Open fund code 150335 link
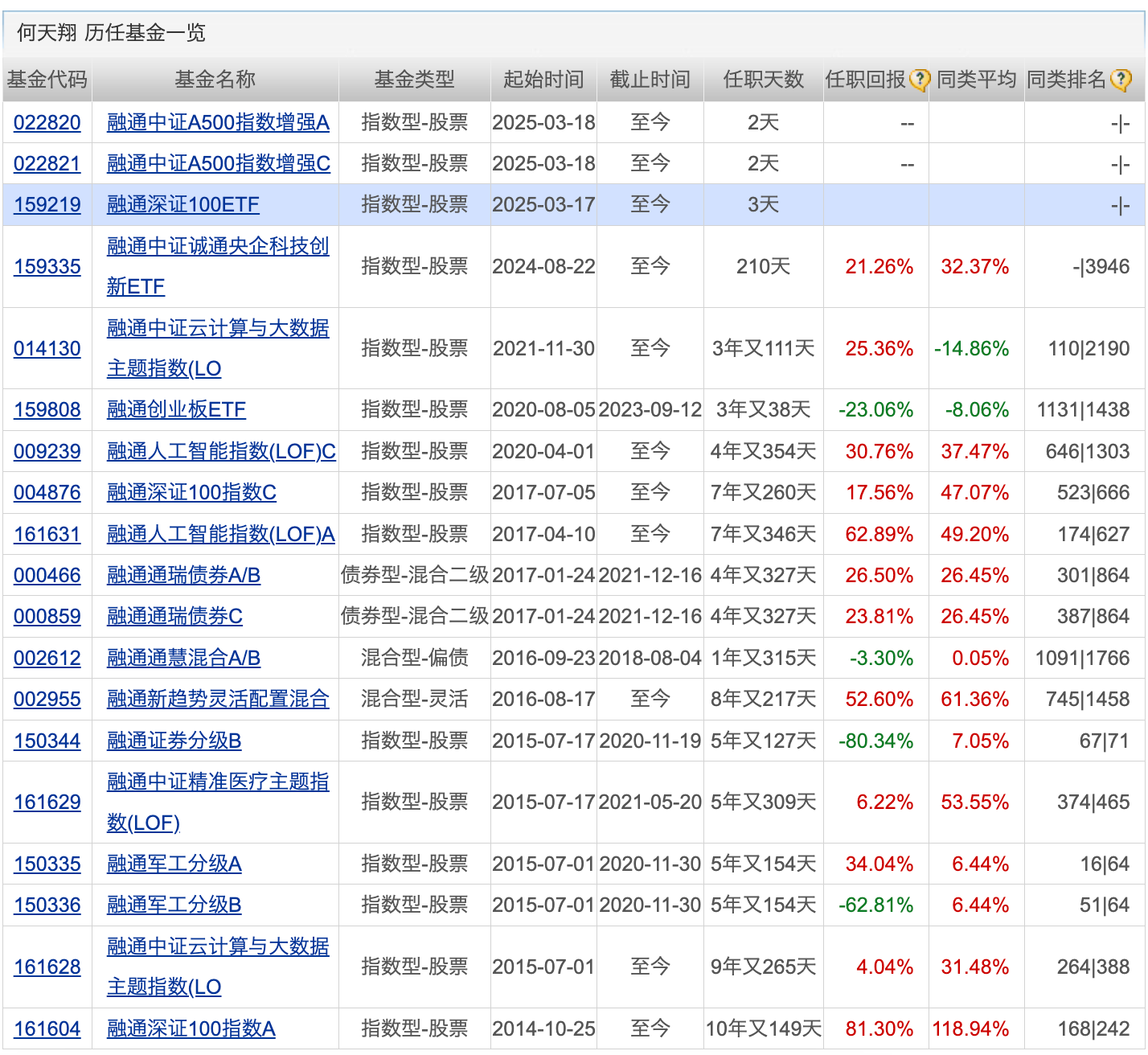1148x1055 pixels. [x=47, y=864]
